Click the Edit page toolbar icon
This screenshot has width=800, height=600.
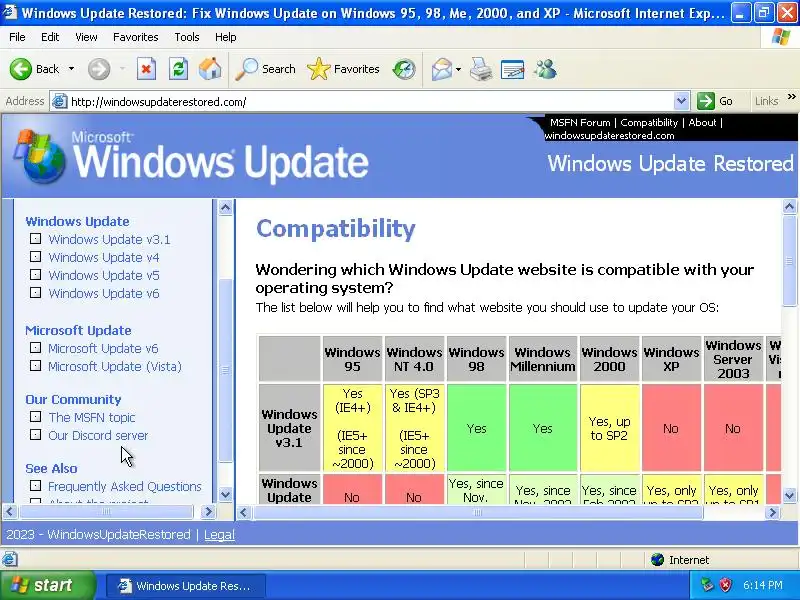[512, 69]
